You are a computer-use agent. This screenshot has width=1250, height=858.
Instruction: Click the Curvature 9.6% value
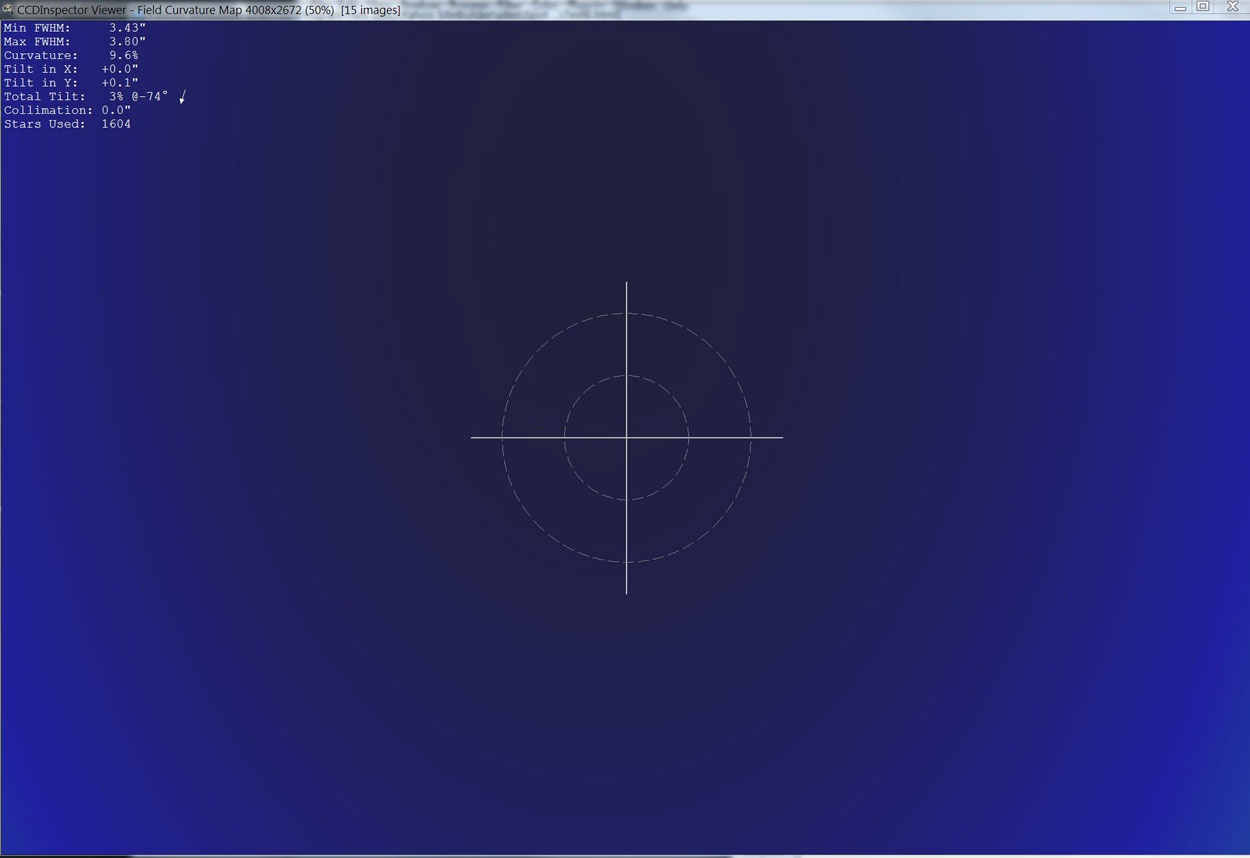(x=124, y=56)
